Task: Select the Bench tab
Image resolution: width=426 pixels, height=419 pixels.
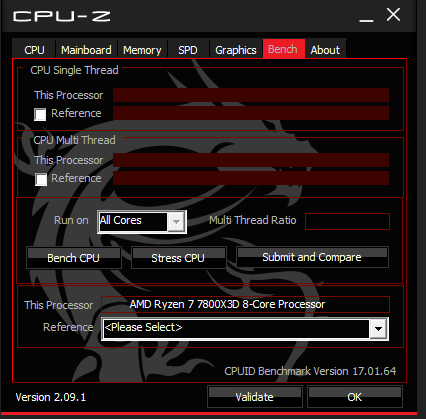Action: (283, 49)
